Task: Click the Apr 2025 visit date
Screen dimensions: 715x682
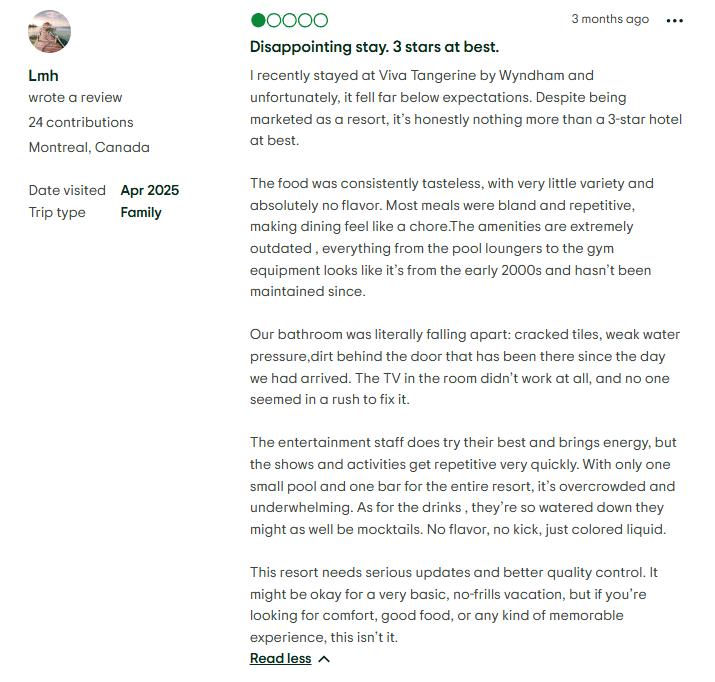Action: point(149,190)
